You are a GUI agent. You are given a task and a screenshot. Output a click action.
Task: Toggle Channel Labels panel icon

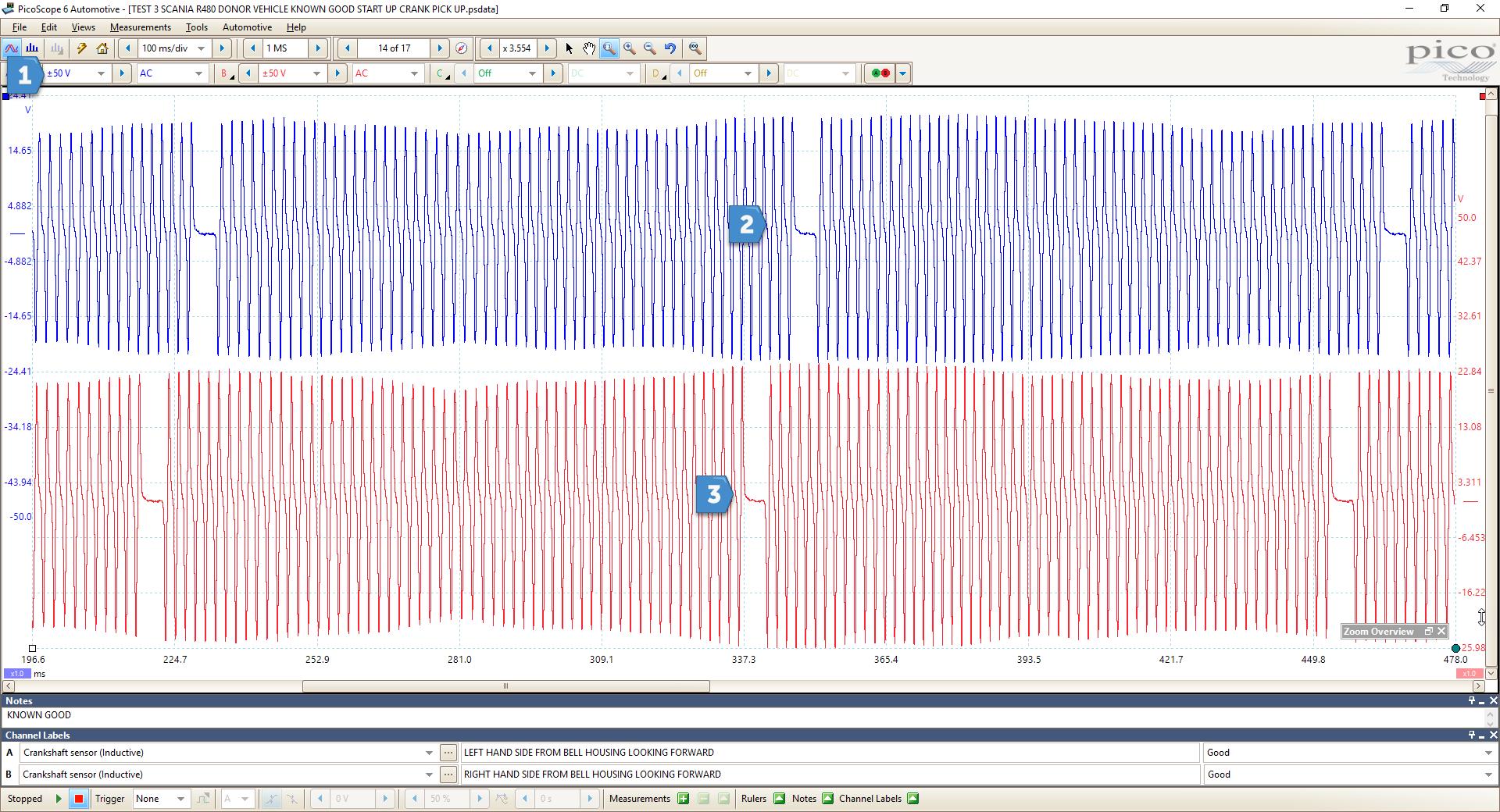click(x=913, y=799)
